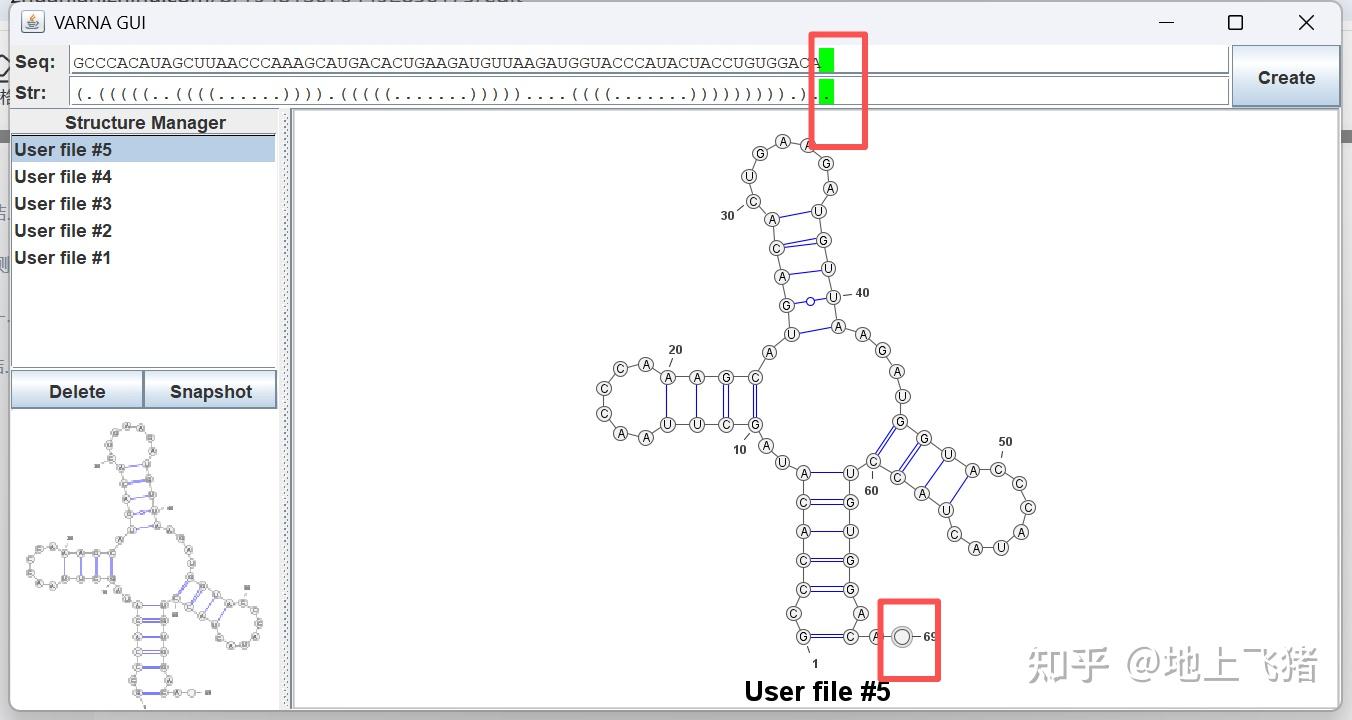Take a Snapshot of the structure
This screenshot has width=1352, height=720.
pos(210,391)
